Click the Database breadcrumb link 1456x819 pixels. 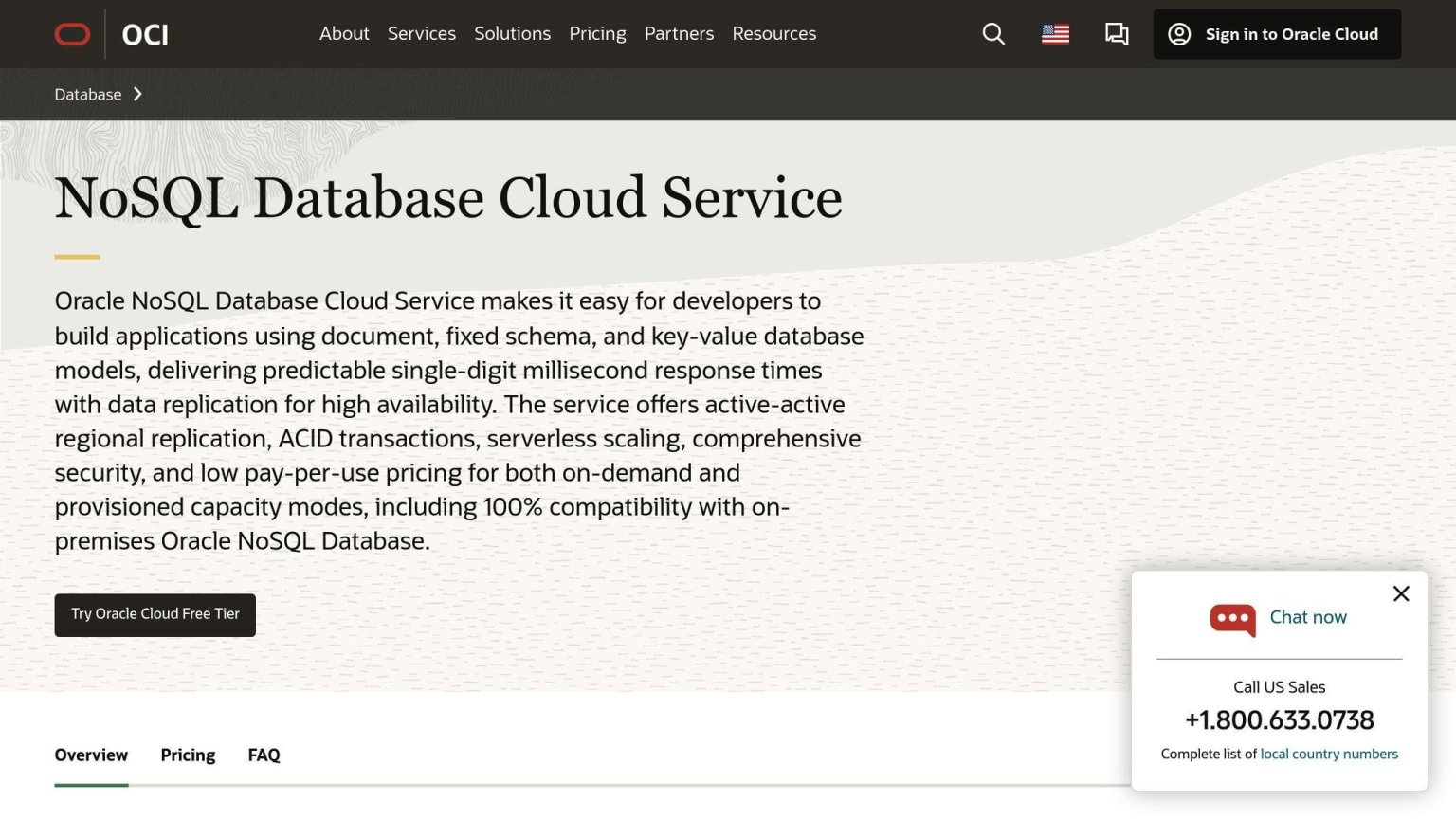click(88, 94)
